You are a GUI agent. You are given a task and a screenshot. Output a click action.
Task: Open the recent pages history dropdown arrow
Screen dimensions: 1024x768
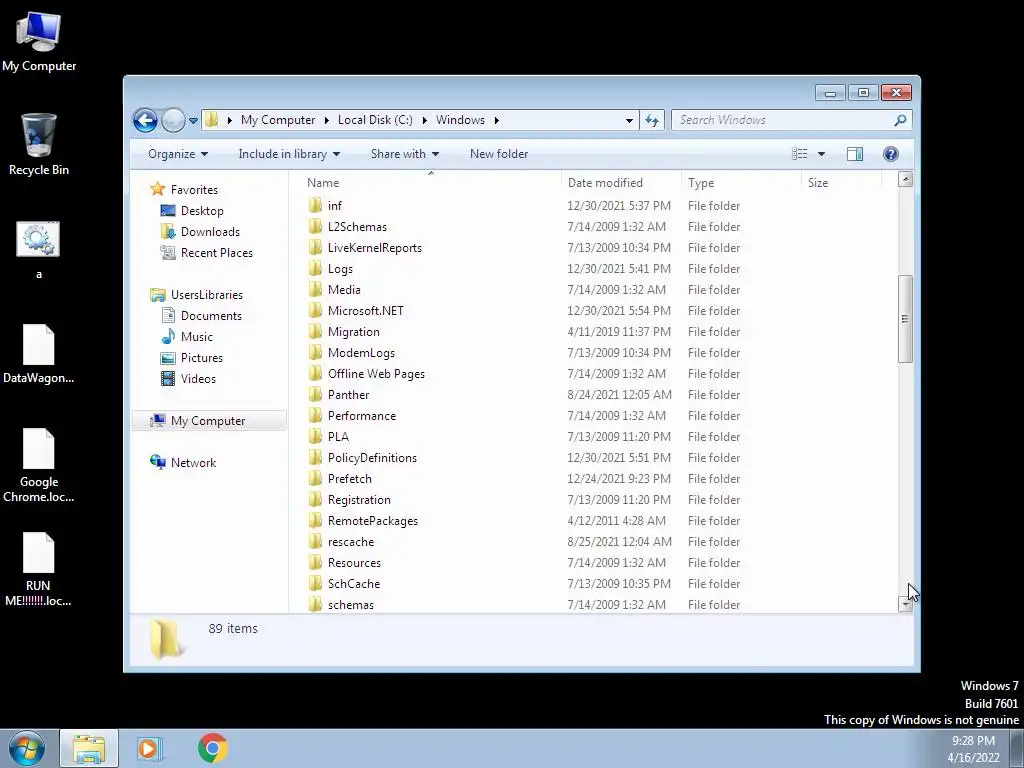tap(193, 121)
